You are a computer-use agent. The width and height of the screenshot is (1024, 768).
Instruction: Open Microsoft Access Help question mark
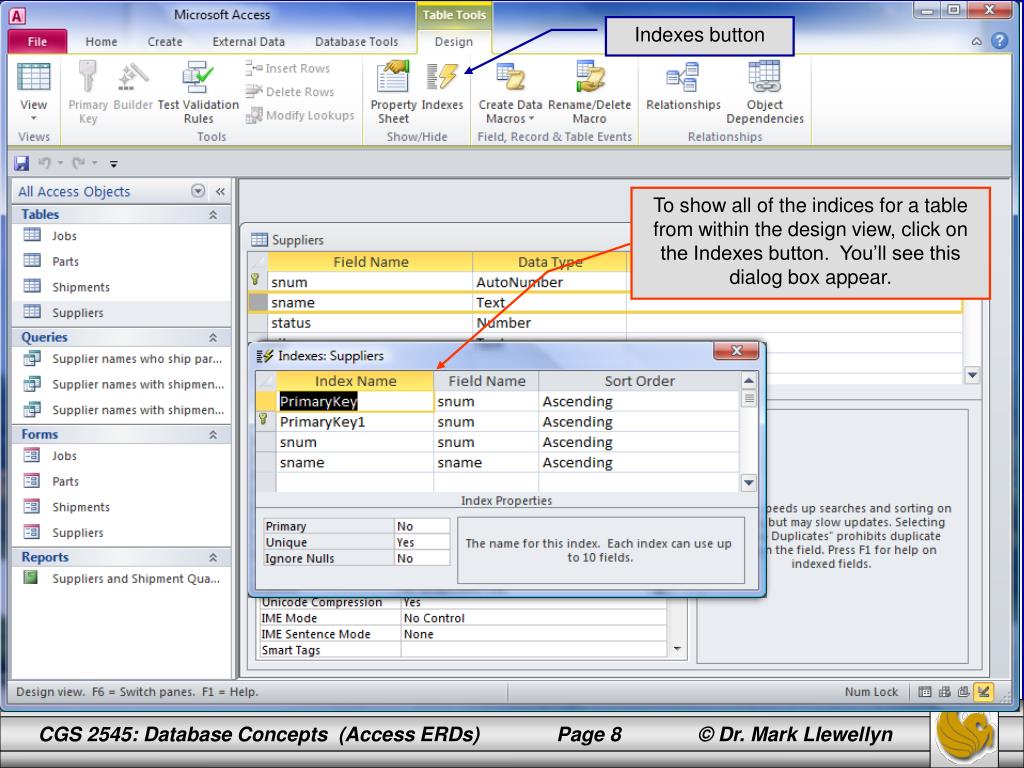point(999,41)
